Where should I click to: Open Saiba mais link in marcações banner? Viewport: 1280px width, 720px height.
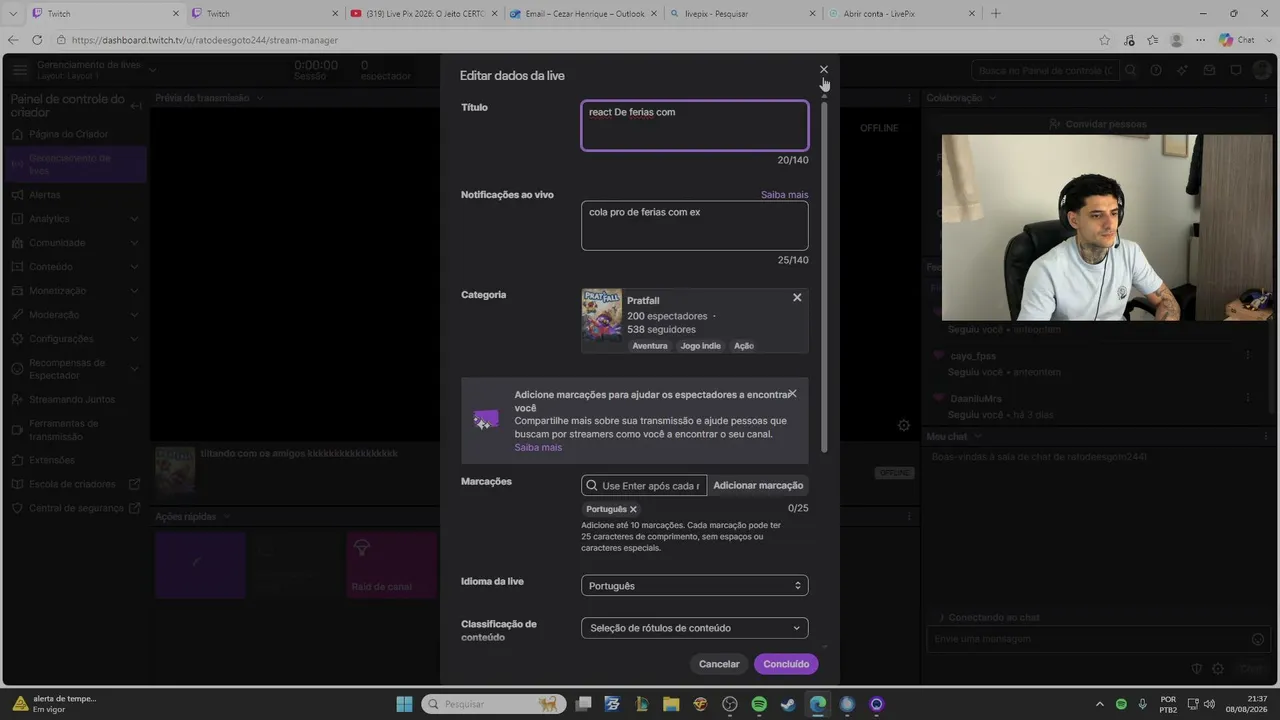click(538, 447)
